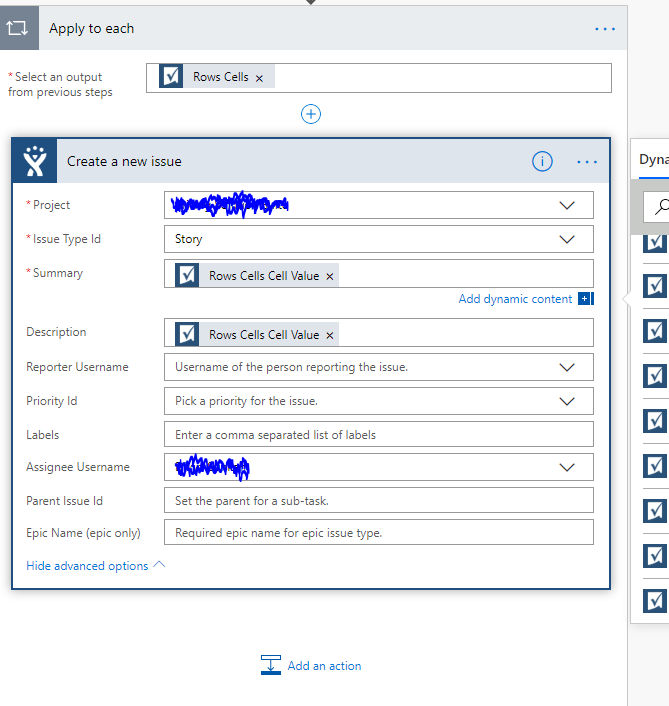Remove the Rows Cells token
Viewport: 669px width, 706px height.
[x=259, y=78]
